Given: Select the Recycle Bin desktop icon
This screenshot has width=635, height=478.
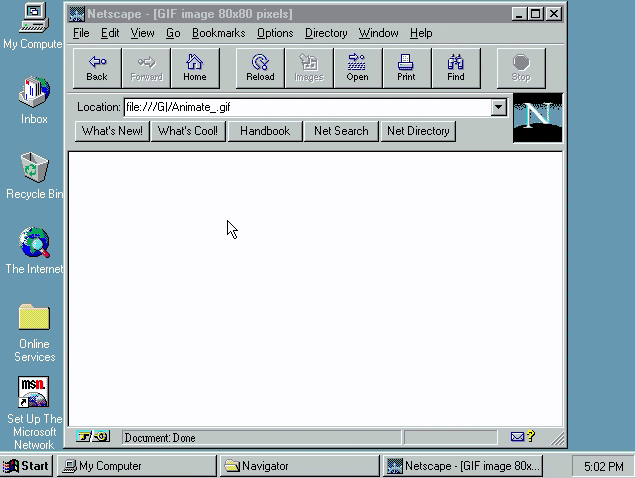Looking at the screenshot, I should click(x=34, y=175).
